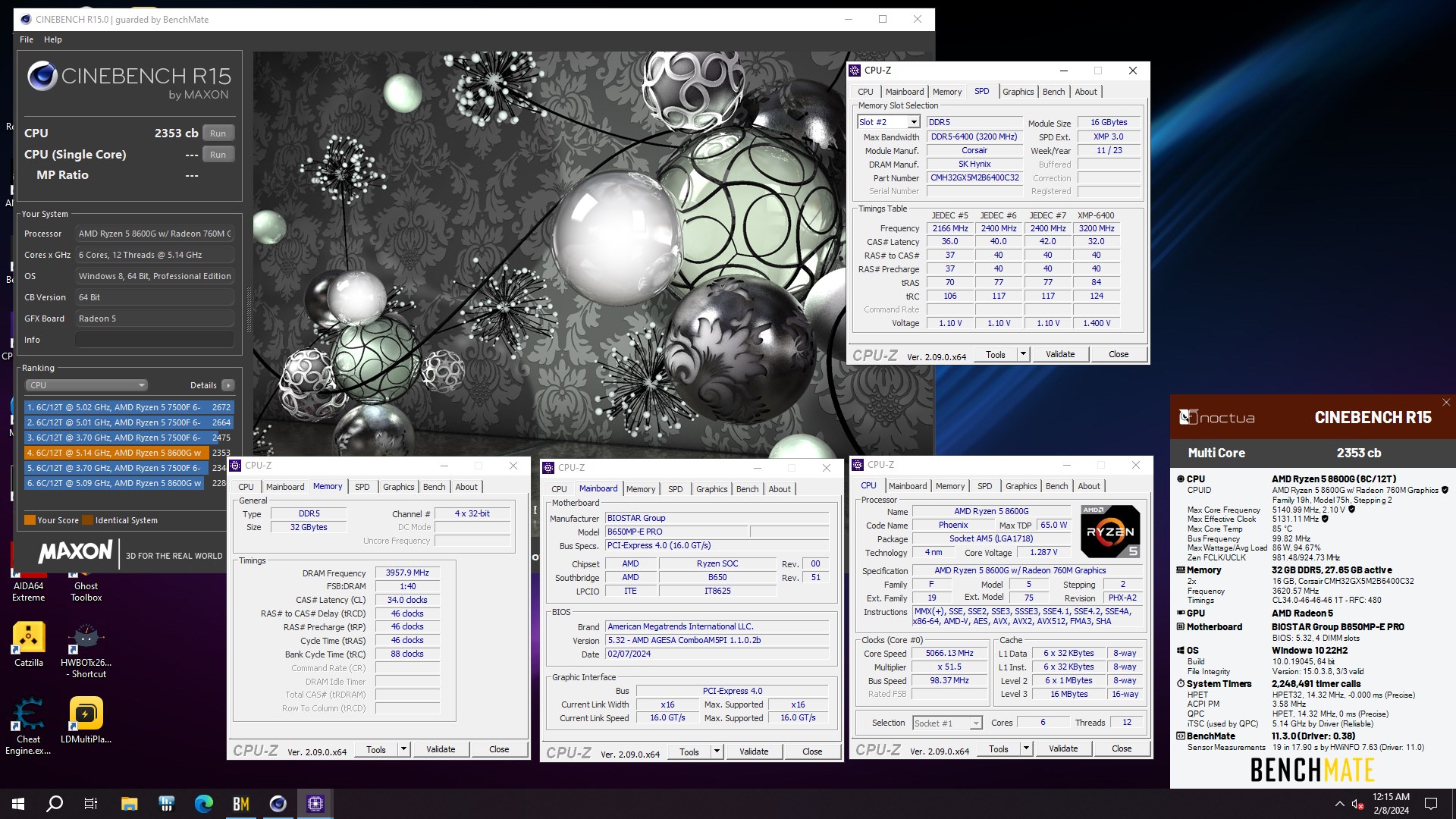Click the Cinebench app icon in title bar

25,19
